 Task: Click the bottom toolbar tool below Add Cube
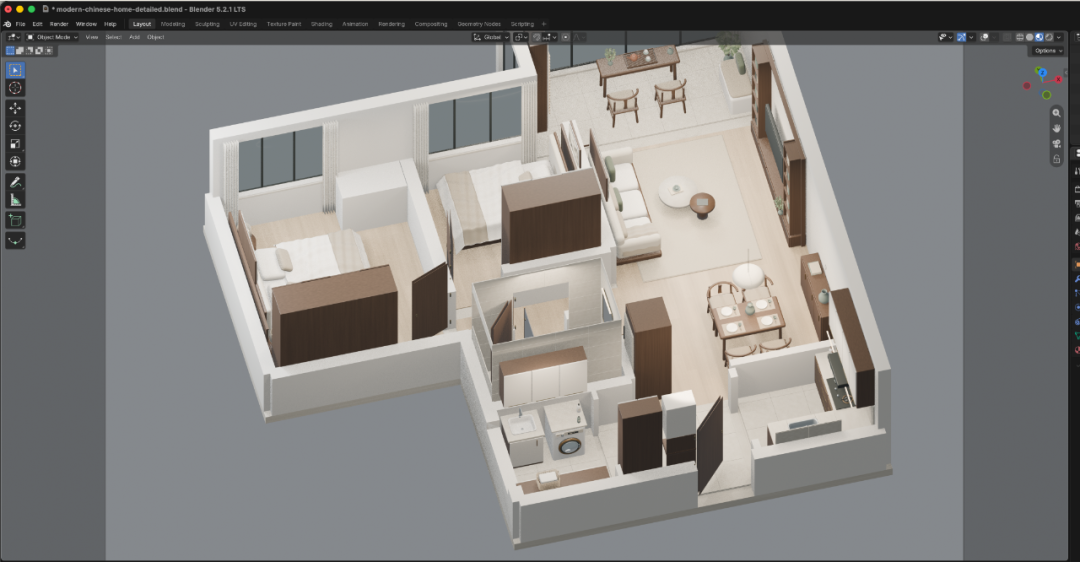click(x=15, y=241)
